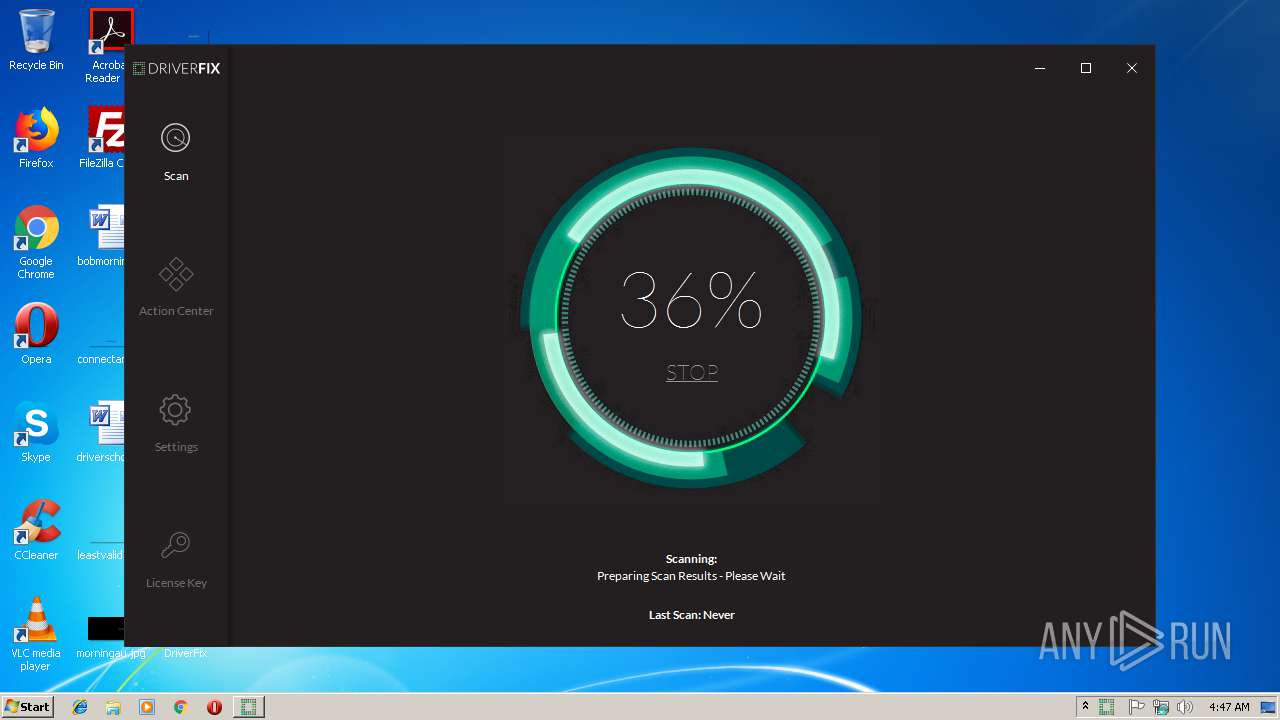Click the Show desktop button
The width and height of the screenshot is (1280, 720).
(x=1270, y=707)
